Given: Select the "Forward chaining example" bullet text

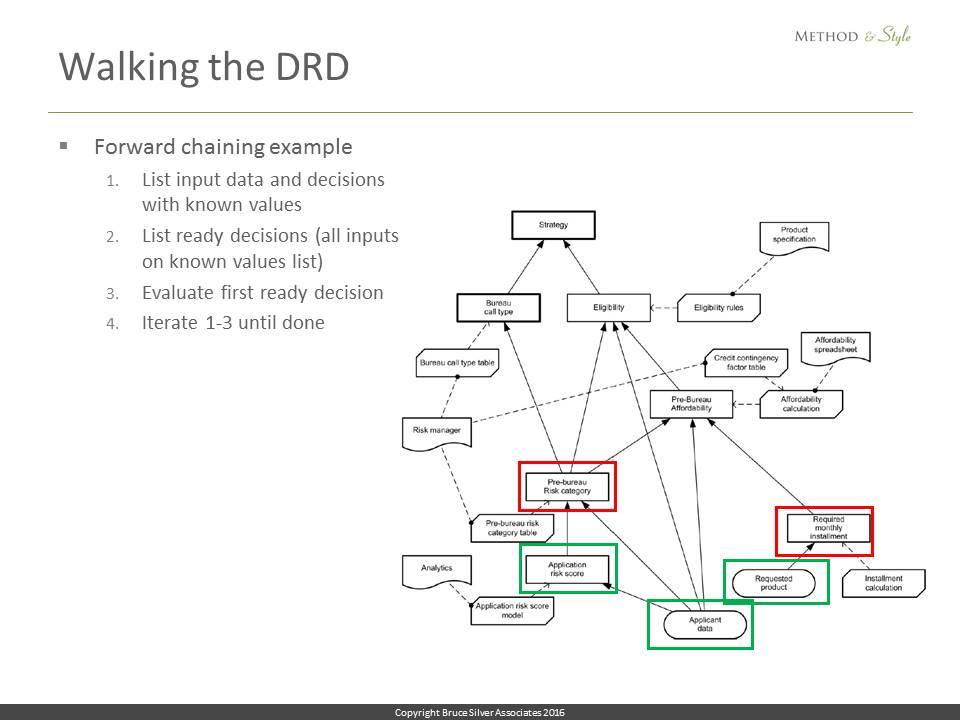Looking at the screenshot, I should tap(223, 147).
